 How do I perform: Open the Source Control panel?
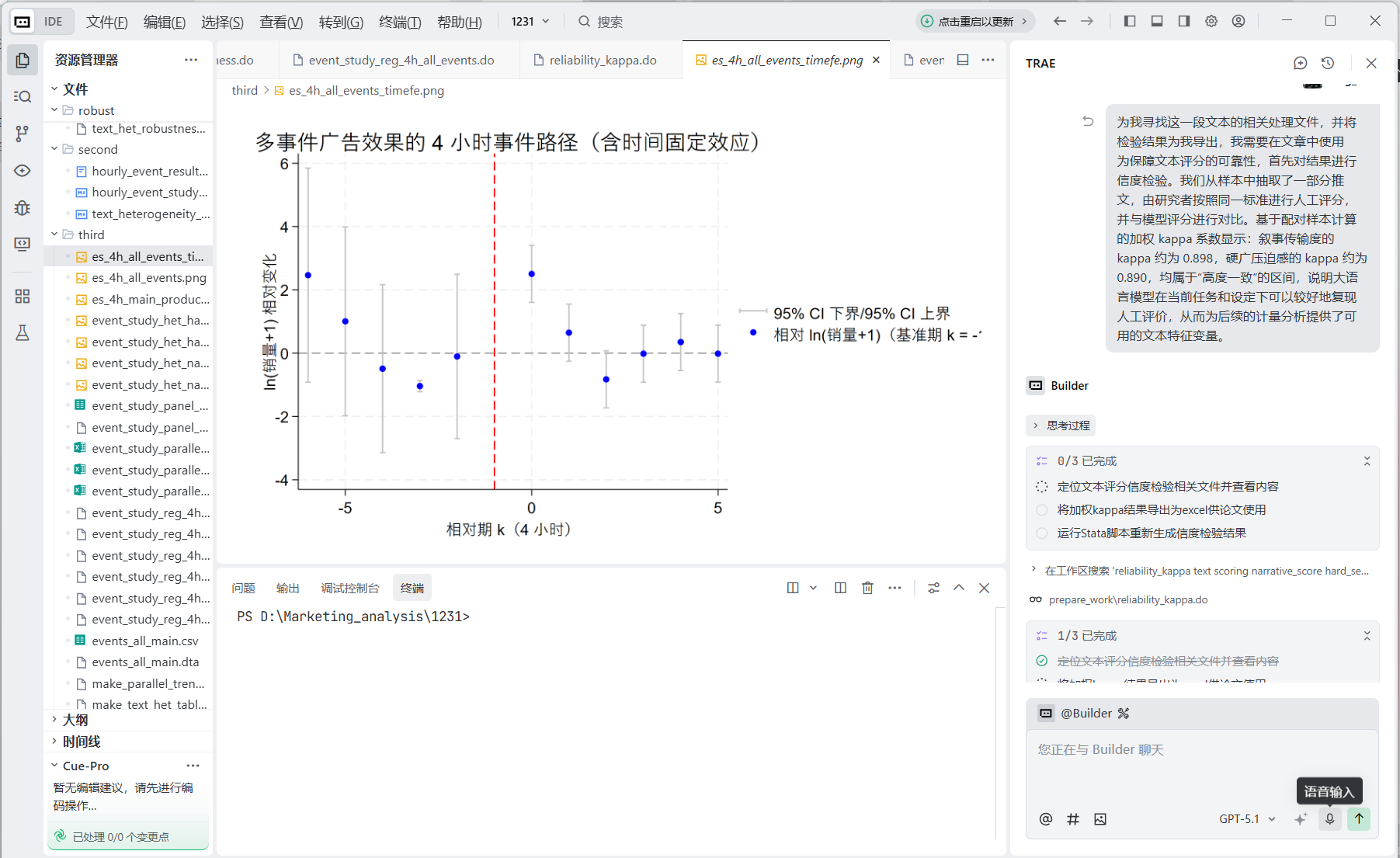pyautogui.click(x=23, y=134)
